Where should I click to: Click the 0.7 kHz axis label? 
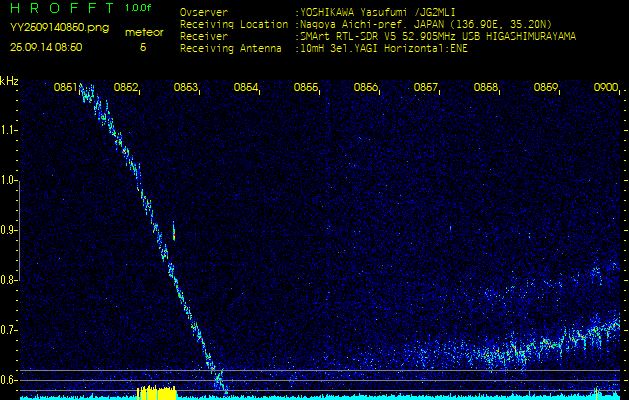click(x=9, y=330)
